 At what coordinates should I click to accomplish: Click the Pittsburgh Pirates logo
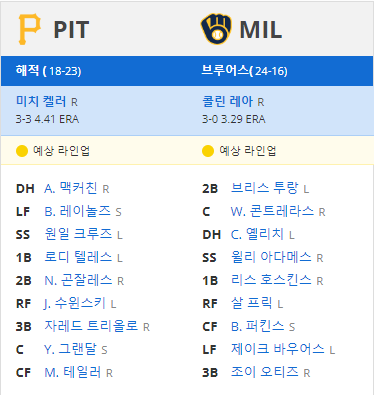tap(30, 29)
